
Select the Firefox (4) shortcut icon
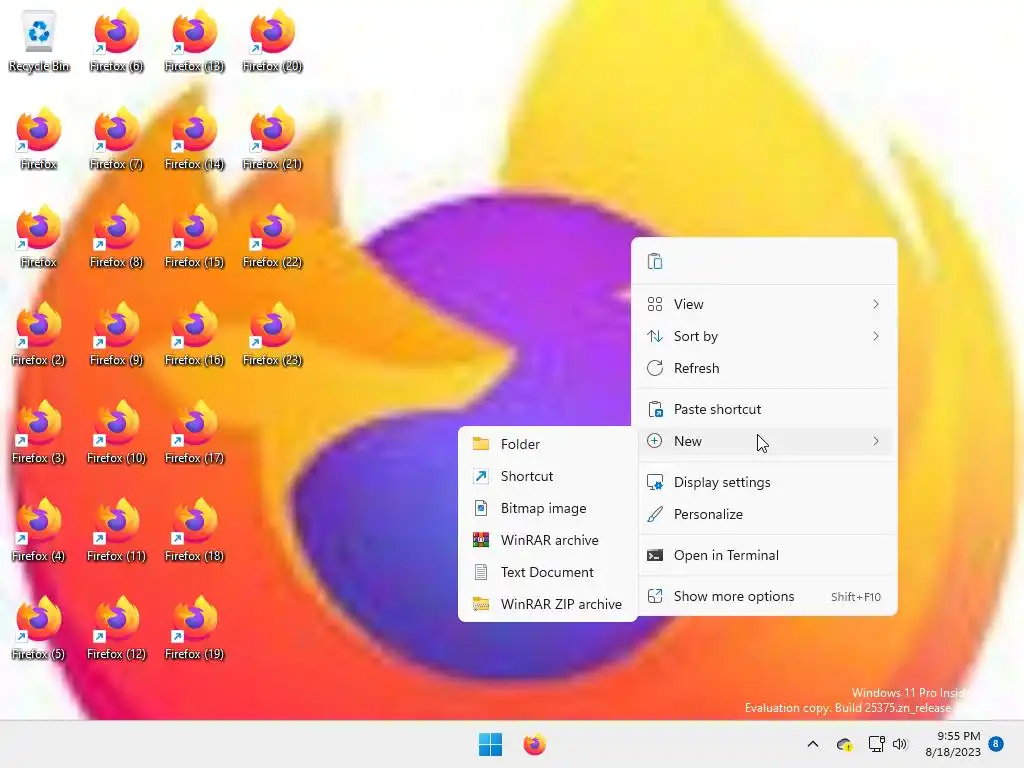39,530
